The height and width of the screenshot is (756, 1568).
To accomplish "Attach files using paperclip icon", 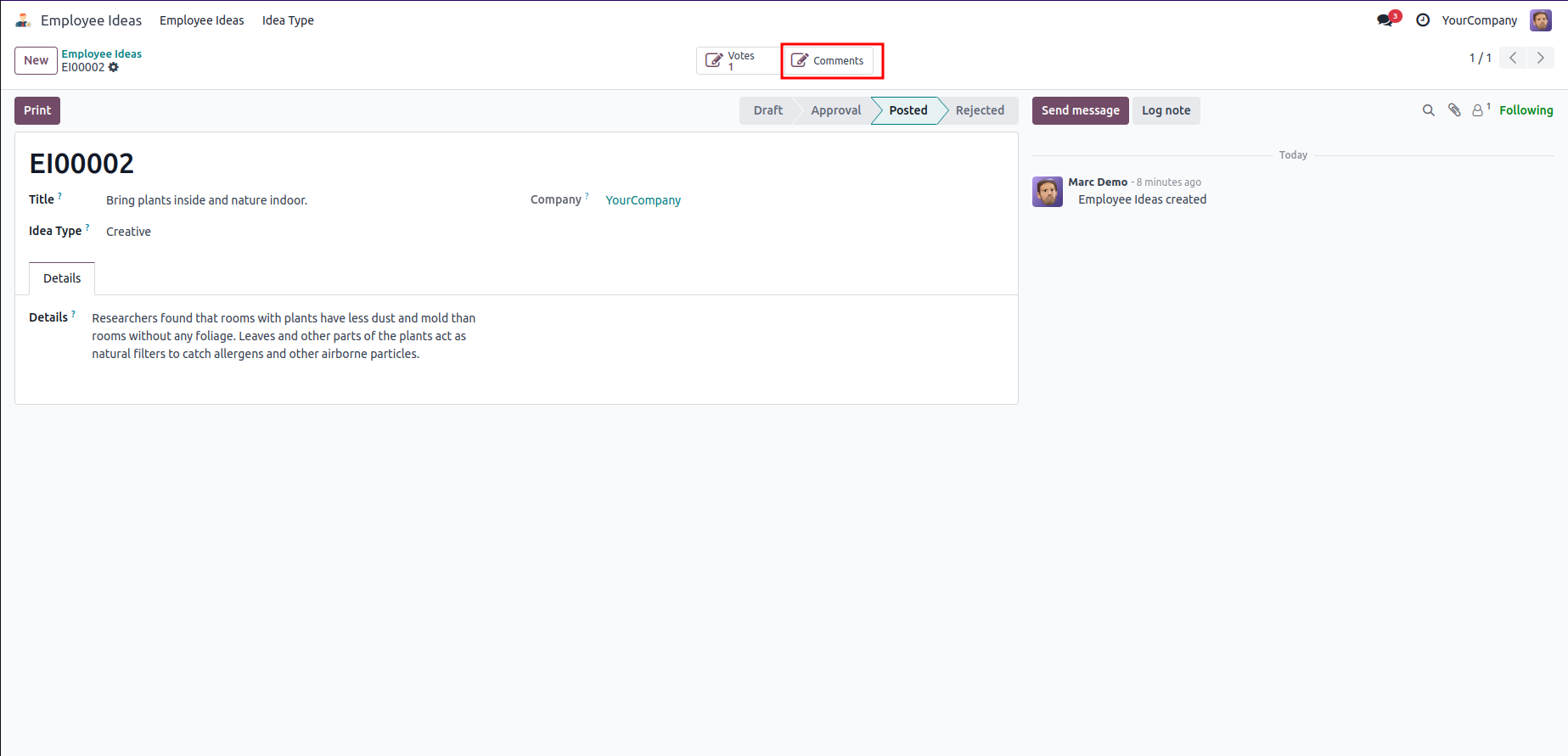I will [x=1454, y=110].
